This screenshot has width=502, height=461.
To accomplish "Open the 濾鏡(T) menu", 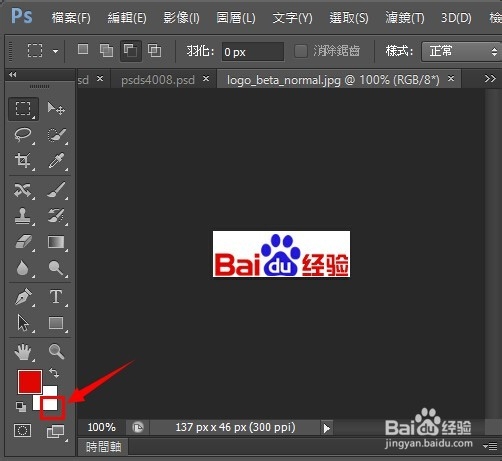I will pos(405,18).
